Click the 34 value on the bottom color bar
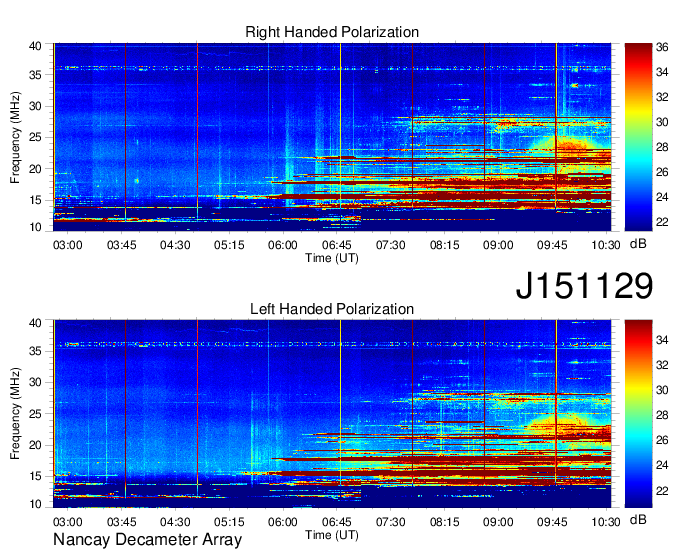Image resolution: width=680 pixels, height=552 pixels. click(x=662, y=340)
